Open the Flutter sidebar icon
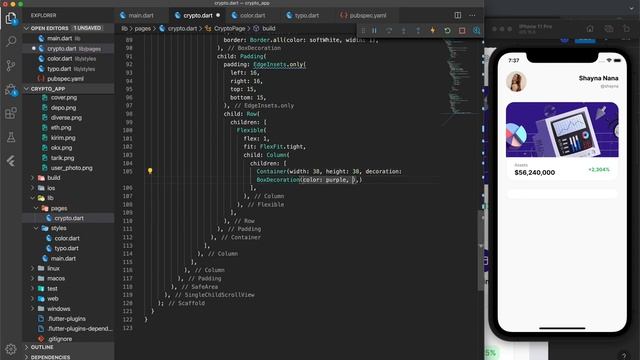 [11, 161]
